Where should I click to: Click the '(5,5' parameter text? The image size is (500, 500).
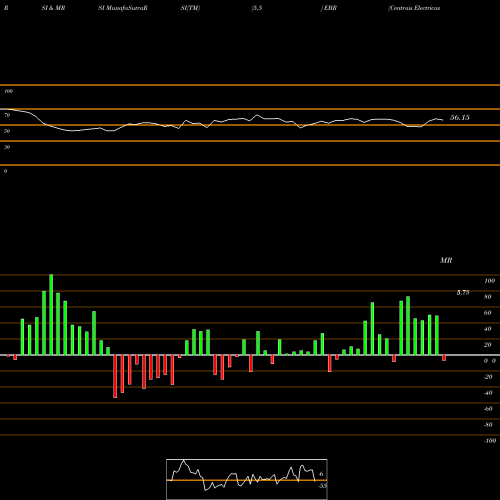point(257,8)
